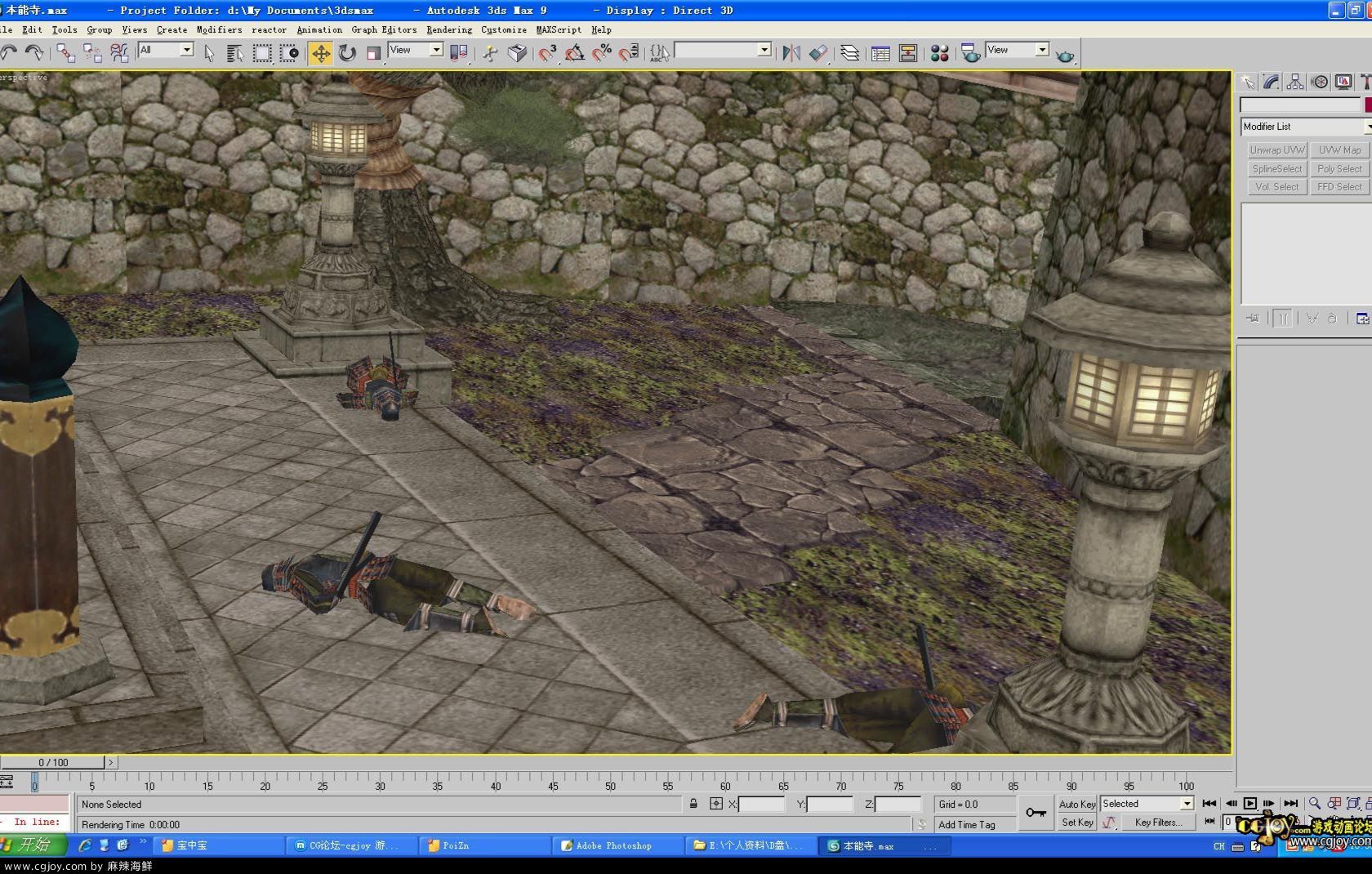Switch to the Display command panel tab
This screenshot has width=1372, height=874.
(1343, 82)
